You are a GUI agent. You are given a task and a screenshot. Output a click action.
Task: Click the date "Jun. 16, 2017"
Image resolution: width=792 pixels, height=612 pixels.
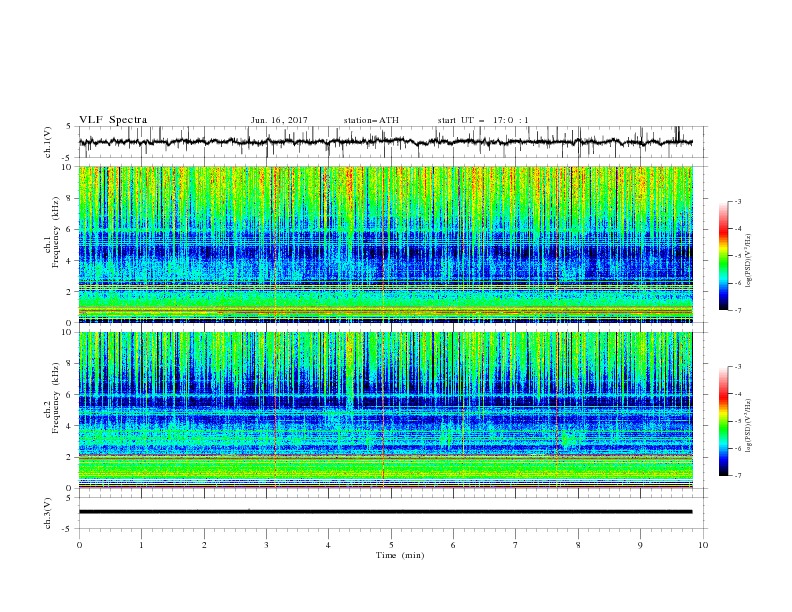279,120
